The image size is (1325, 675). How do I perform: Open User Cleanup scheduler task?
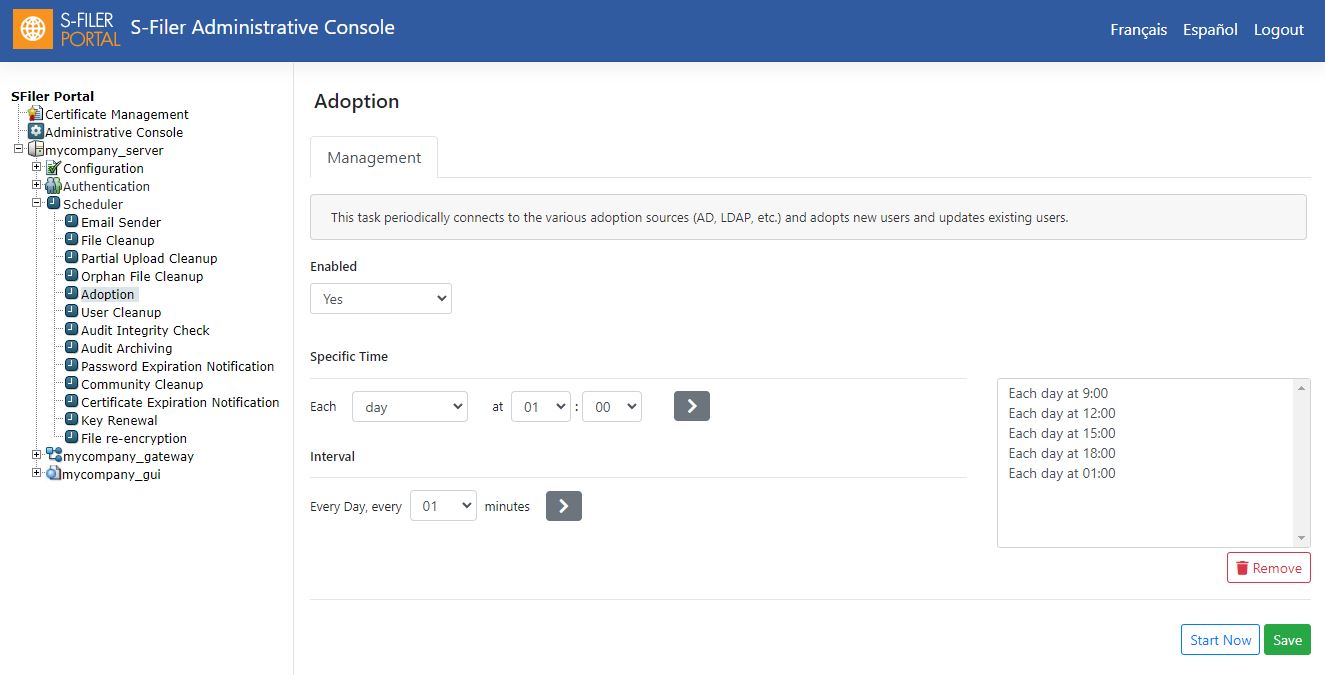121,312
